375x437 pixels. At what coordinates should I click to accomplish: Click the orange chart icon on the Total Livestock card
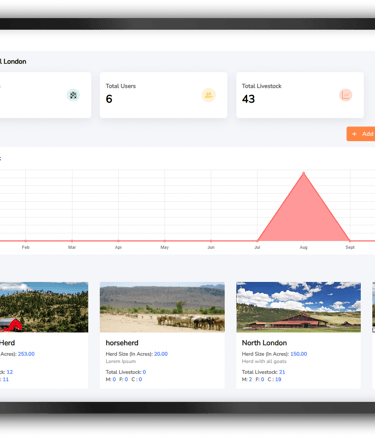coord(346,95)
